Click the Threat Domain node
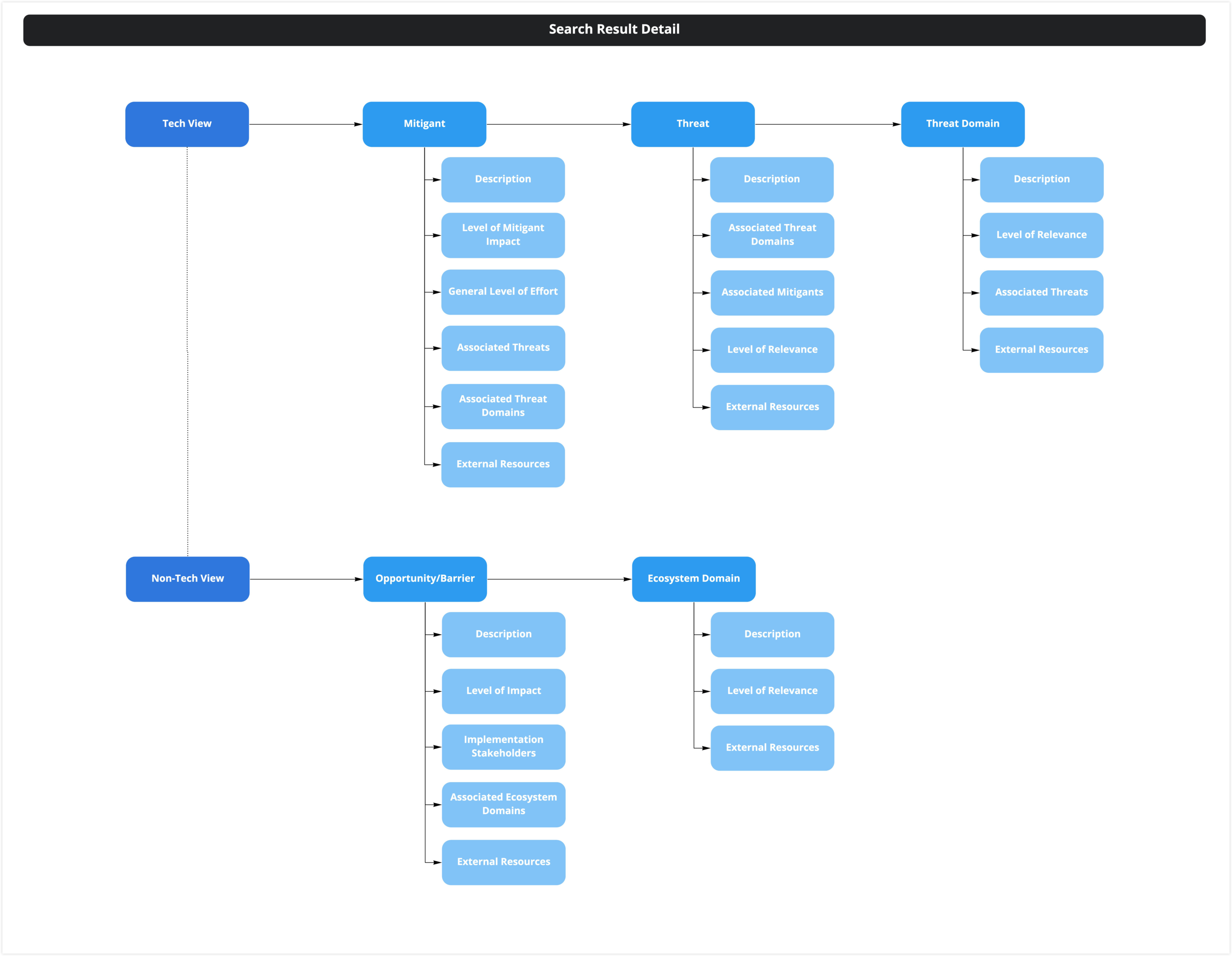 pyautogui.click(x=962, y=124)
